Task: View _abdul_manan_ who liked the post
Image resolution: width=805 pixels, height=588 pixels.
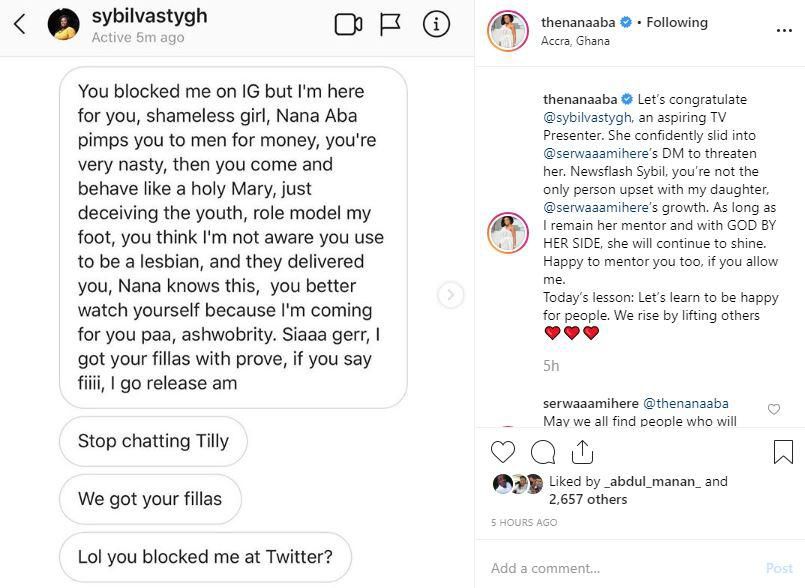Action: (655, 481)
